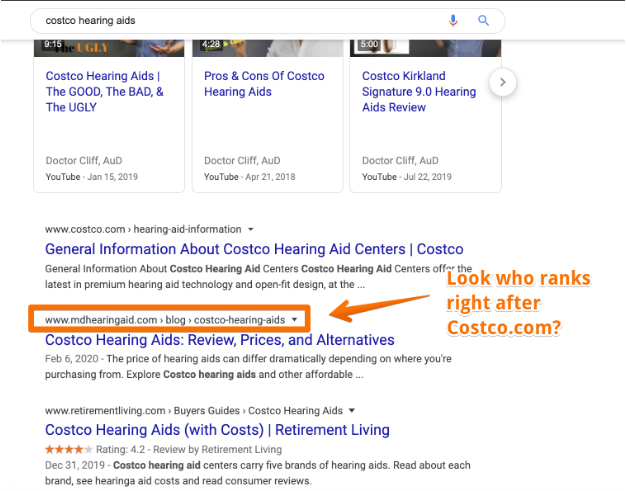Click the blue magnifier search icon

pyautogui.click(x=483, y=20)
